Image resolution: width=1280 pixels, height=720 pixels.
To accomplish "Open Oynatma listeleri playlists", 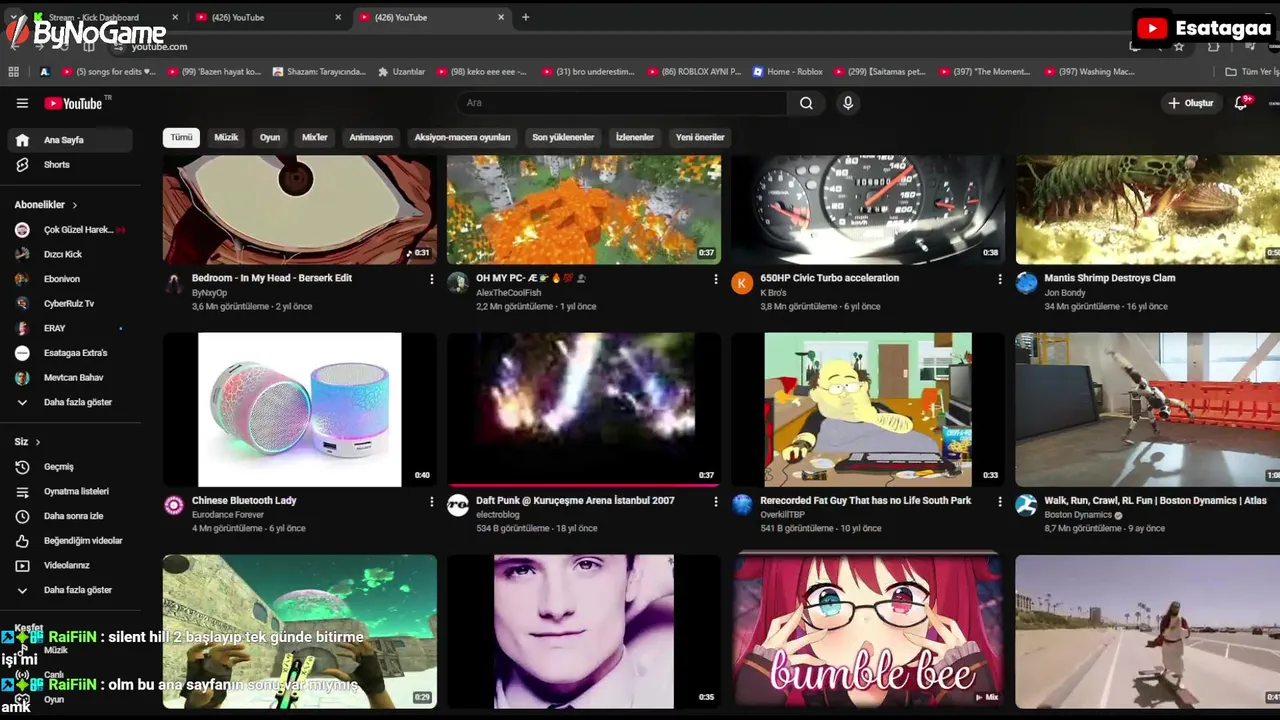I will click(x=70, y=491).
